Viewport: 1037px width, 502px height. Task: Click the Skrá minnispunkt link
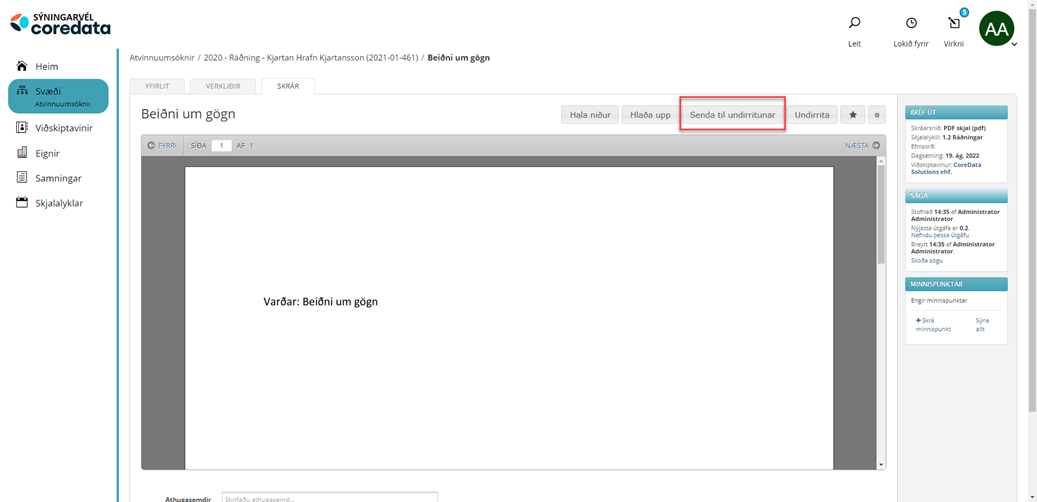pyautogui.click(x=934, y=324)
